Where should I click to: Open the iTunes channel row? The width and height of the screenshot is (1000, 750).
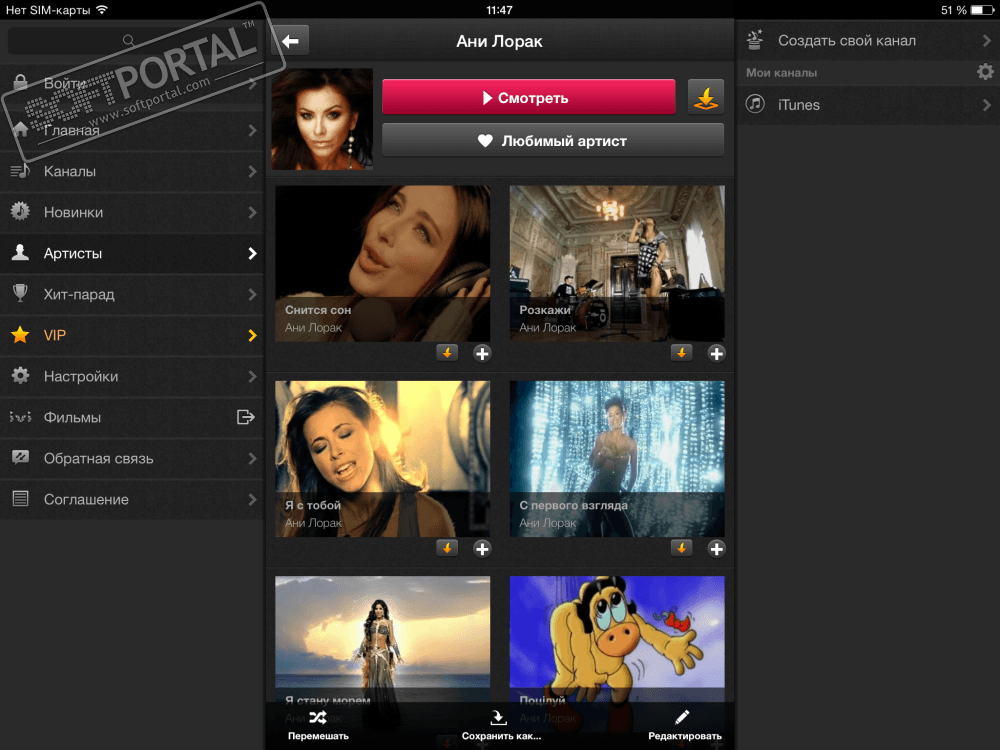click(868, 105)
